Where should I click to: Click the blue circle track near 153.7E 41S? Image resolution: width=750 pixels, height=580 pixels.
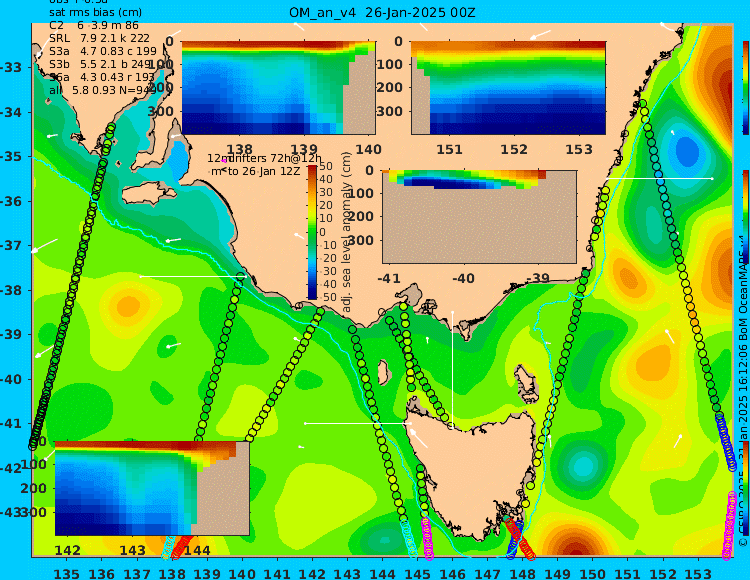click(x=726, y=442)
